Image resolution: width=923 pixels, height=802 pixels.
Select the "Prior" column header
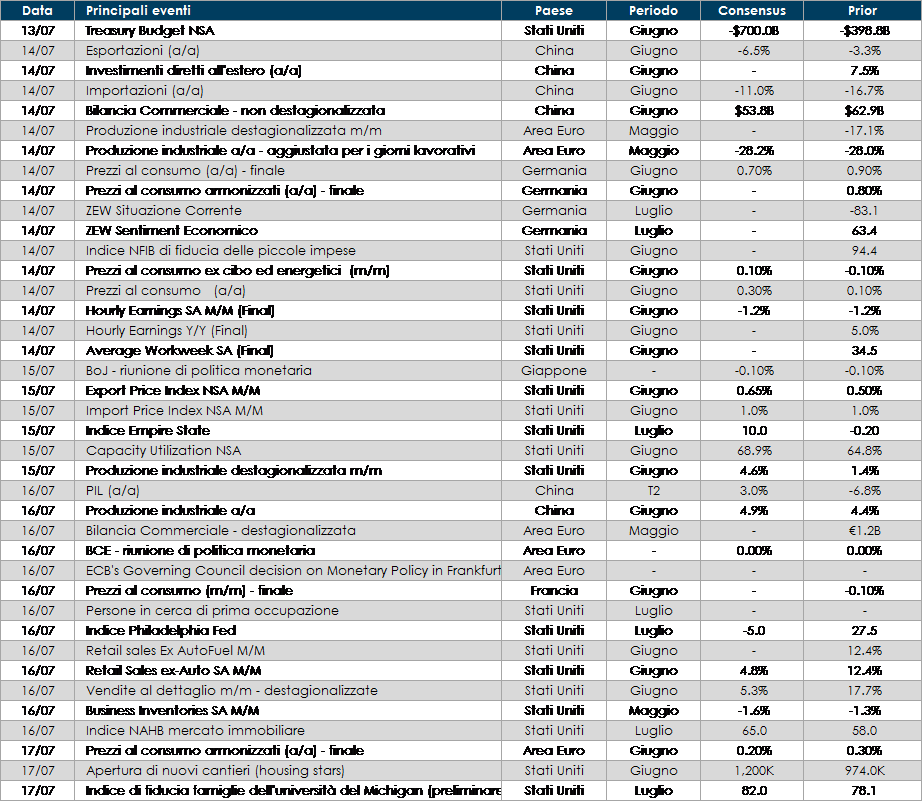pos(862,11)
